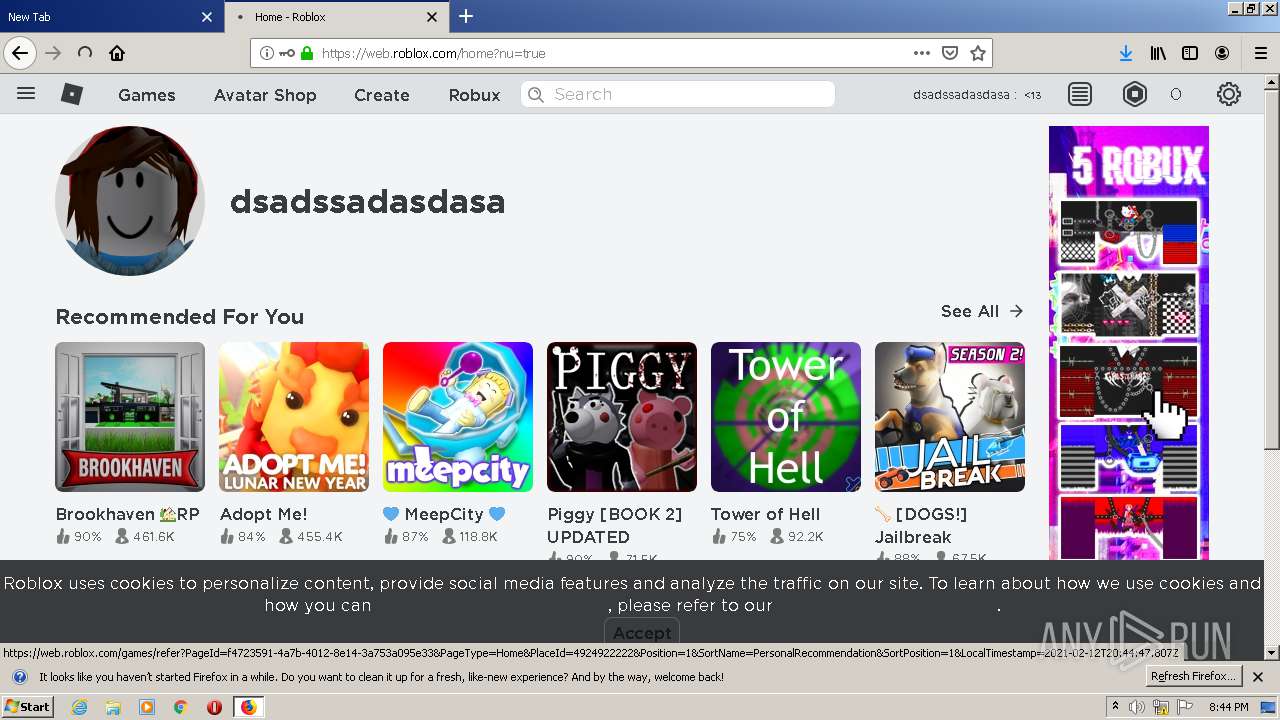Open Windows Media Player taskbar icon
1280x720 pixels.
pos(147,707)
